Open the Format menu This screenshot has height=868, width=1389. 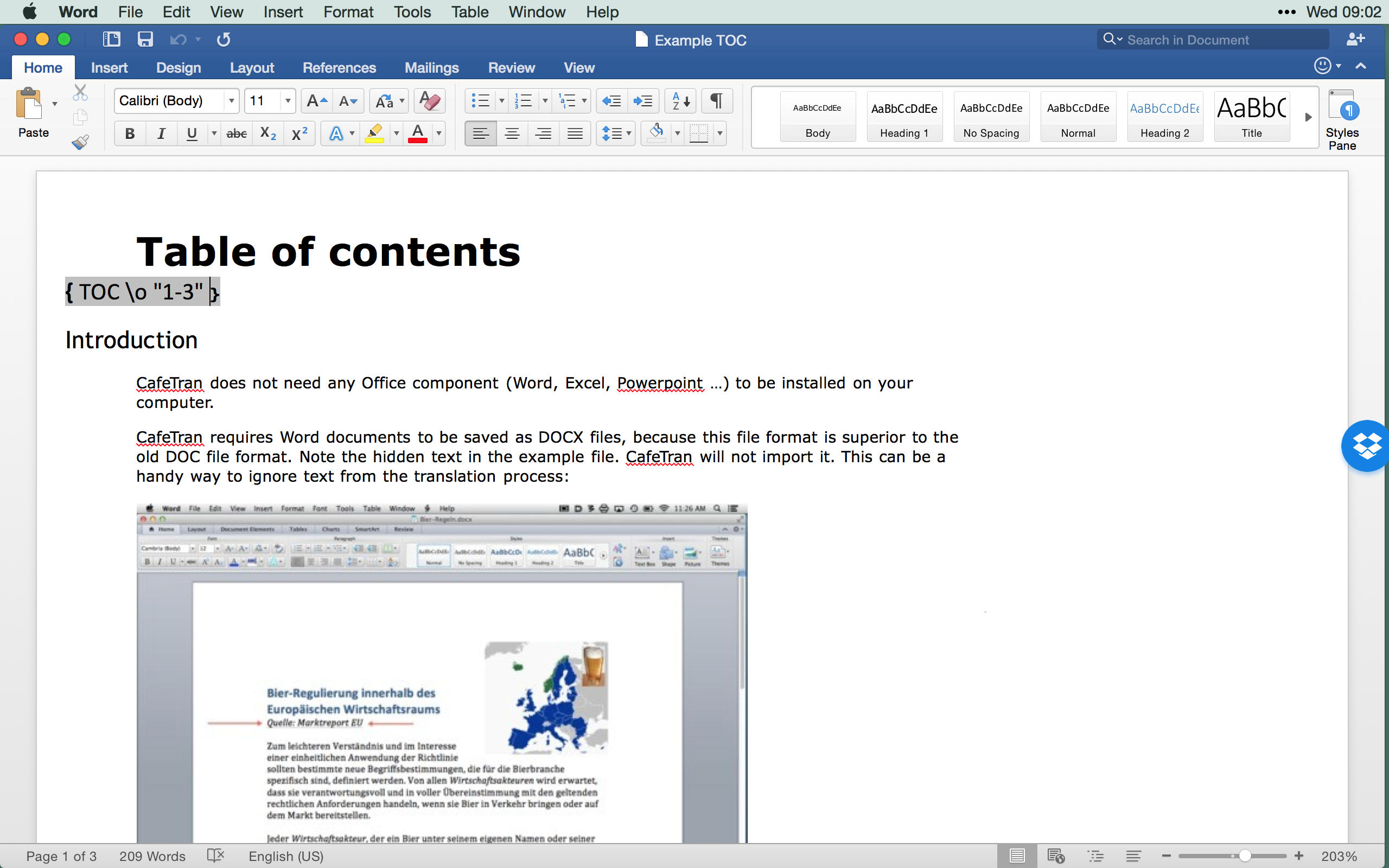[x=348, y=11]
